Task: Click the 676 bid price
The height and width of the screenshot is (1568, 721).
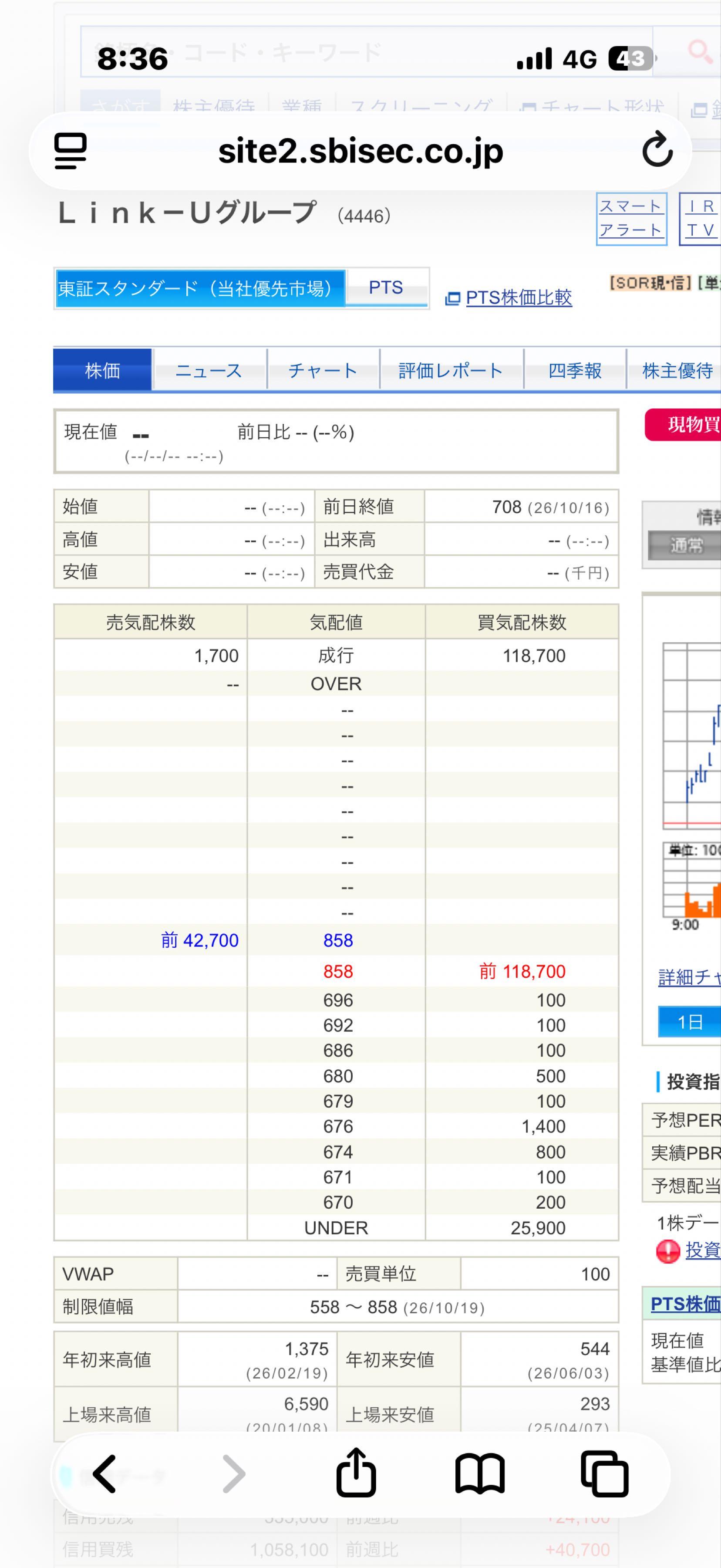Action: click(x=338, y=1127)
